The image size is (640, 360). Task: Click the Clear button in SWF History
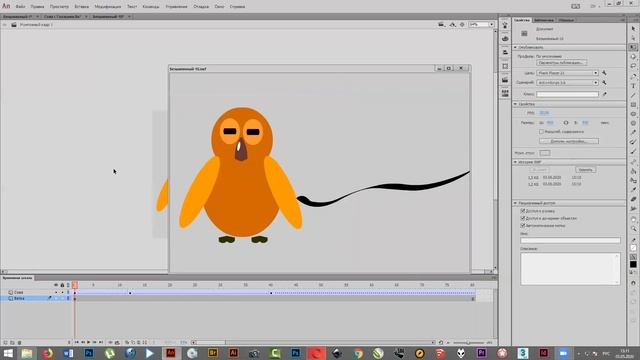[586, 170]
